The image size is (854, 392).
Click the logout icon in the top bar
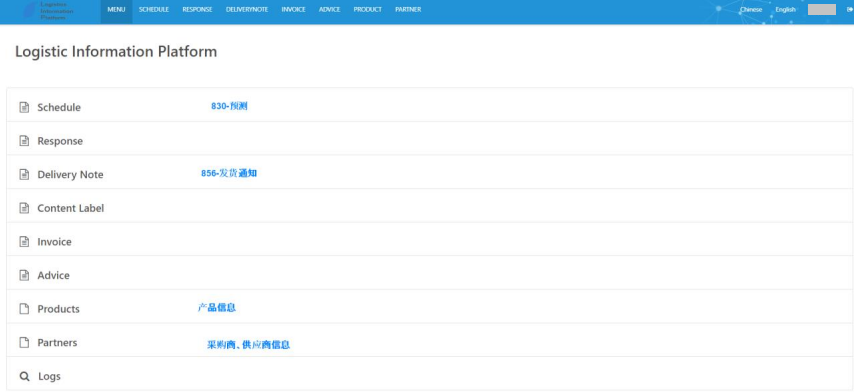850,9
